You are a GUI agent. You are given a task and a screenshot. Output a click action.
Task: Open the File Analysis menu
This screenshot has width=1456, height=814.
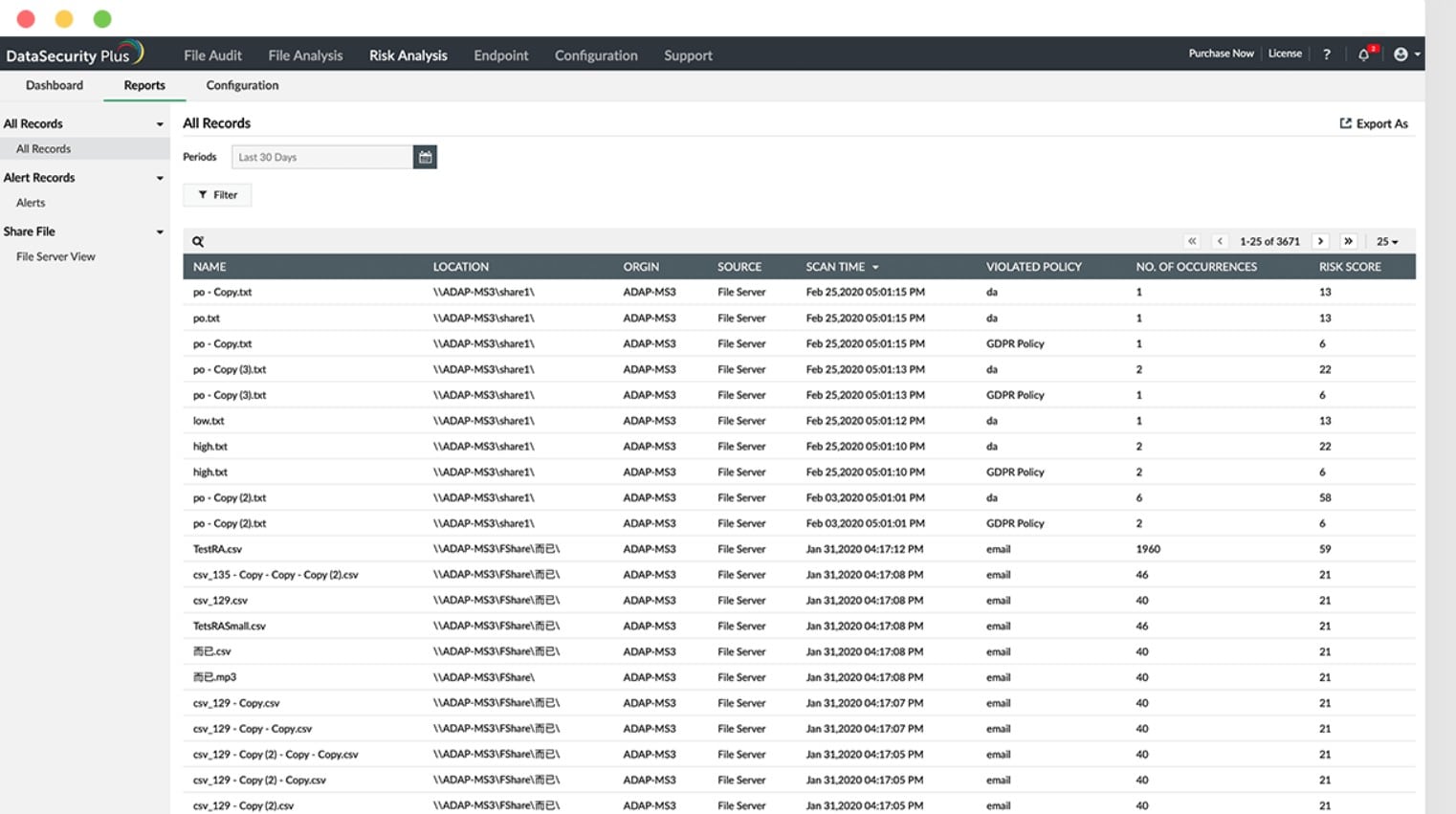click(x=305, y=55)
